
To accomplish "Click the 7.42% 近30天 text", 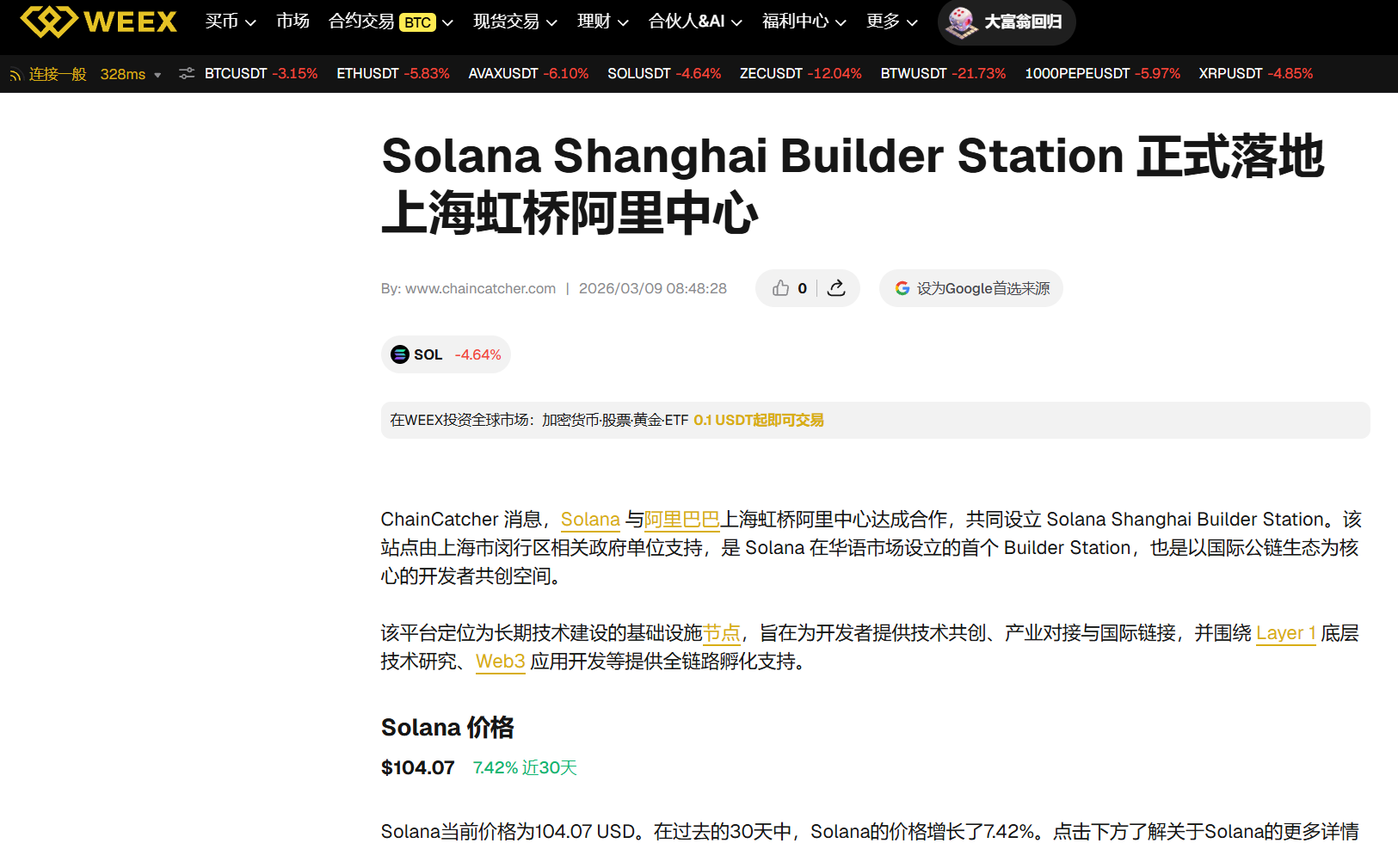I will (525, 767).
